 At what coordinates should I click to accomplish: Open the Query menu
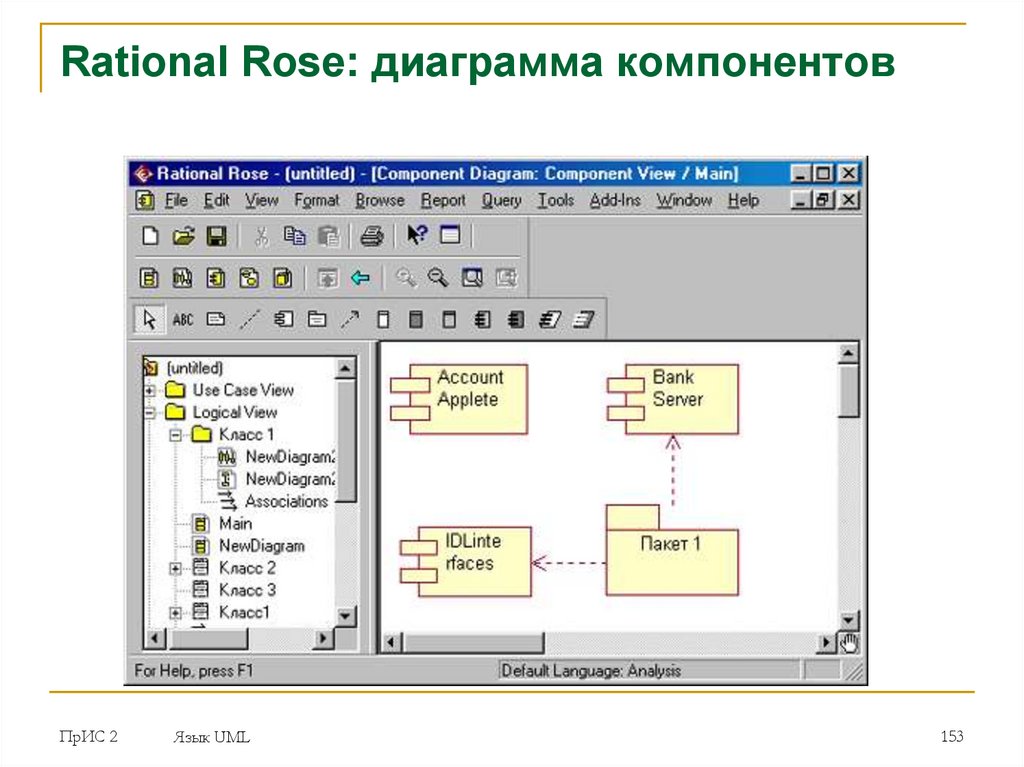tap(502, 200)
